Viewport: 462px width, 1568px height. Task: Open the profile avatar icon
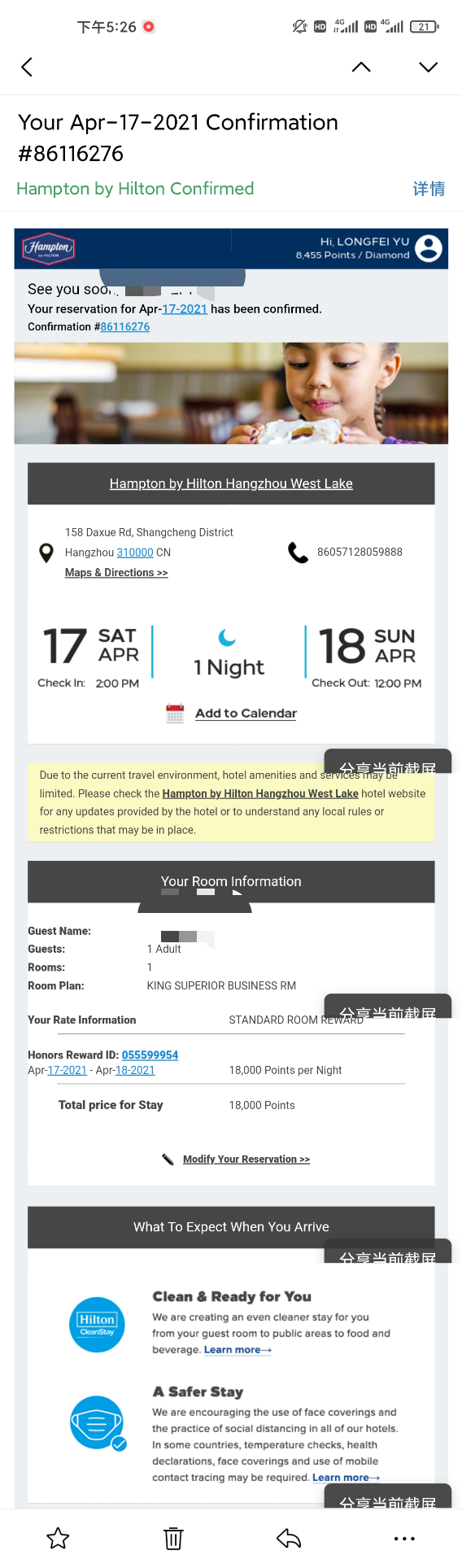[x=429, y=247]
